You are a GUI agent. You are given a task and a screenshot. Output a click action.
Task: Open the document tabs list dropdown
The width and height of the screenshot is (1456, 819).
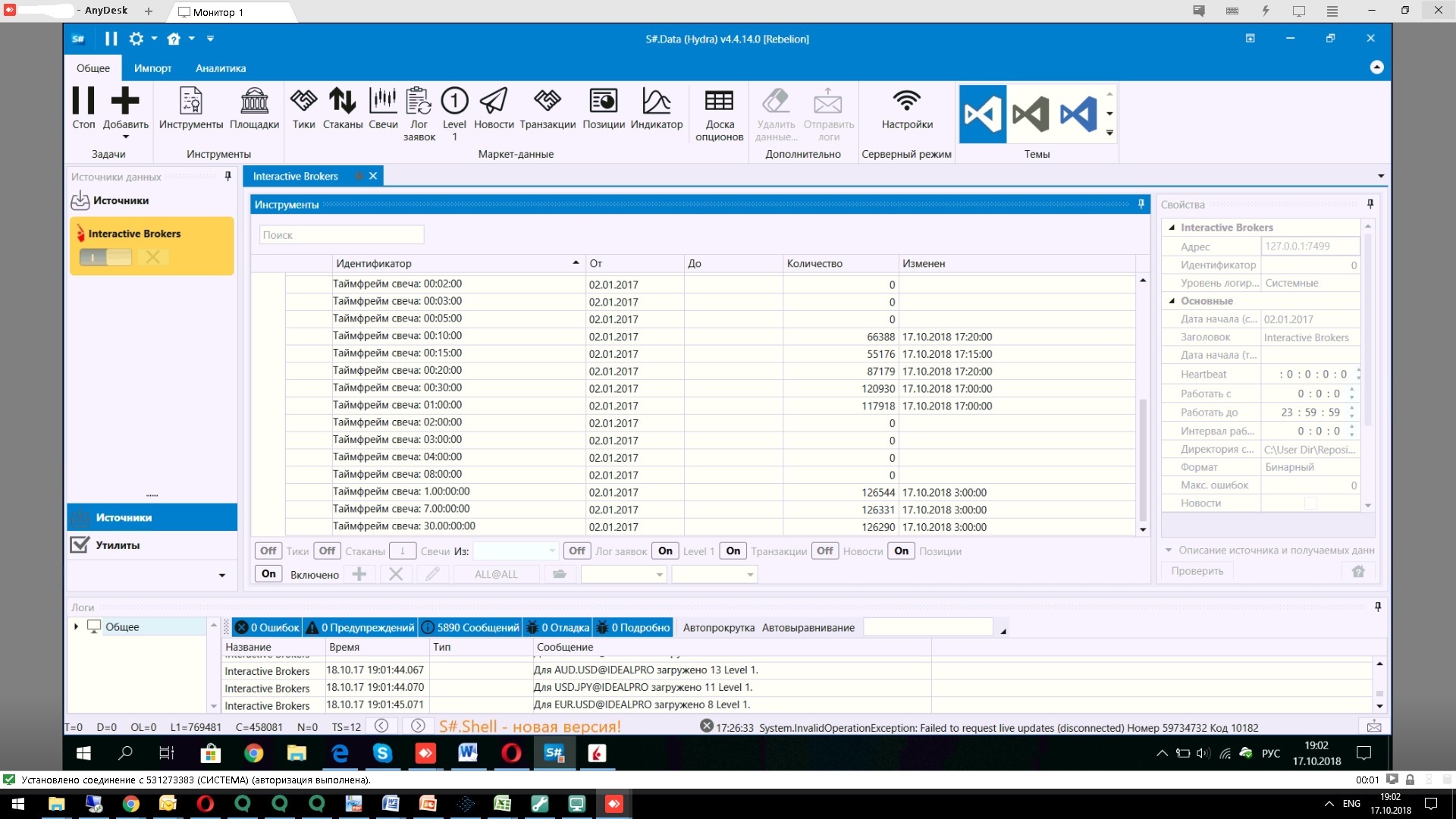click(x=1381, y=176)
